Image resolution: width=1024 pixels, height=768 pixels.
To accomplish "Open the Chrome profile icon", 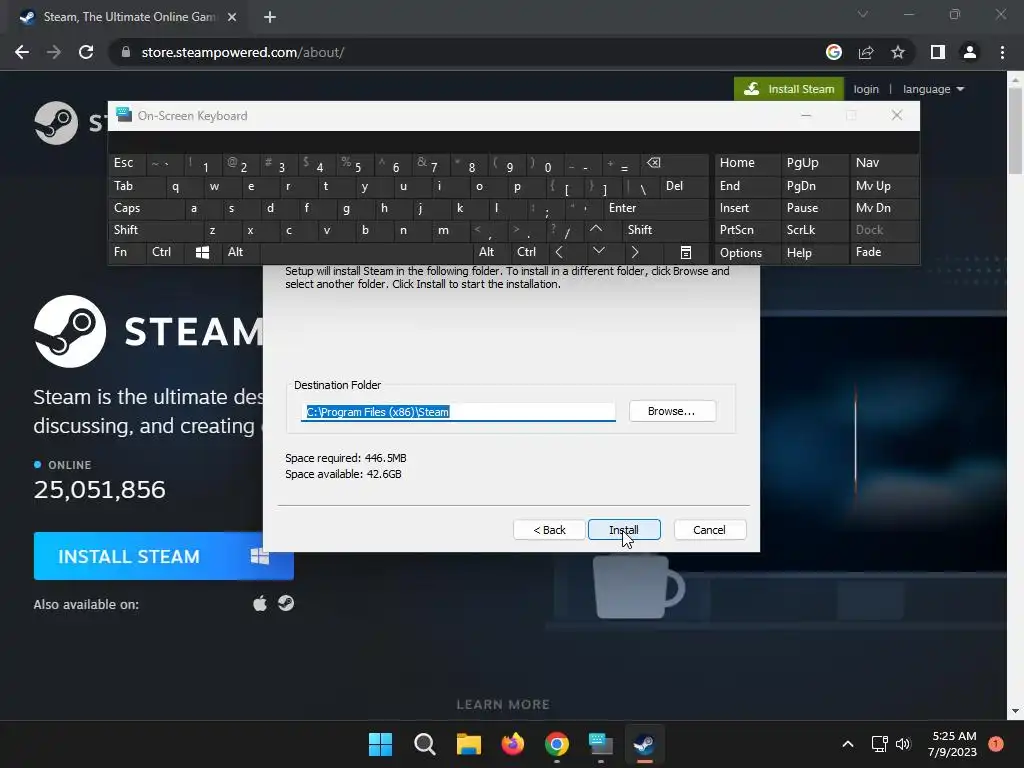I will (970, 52).
